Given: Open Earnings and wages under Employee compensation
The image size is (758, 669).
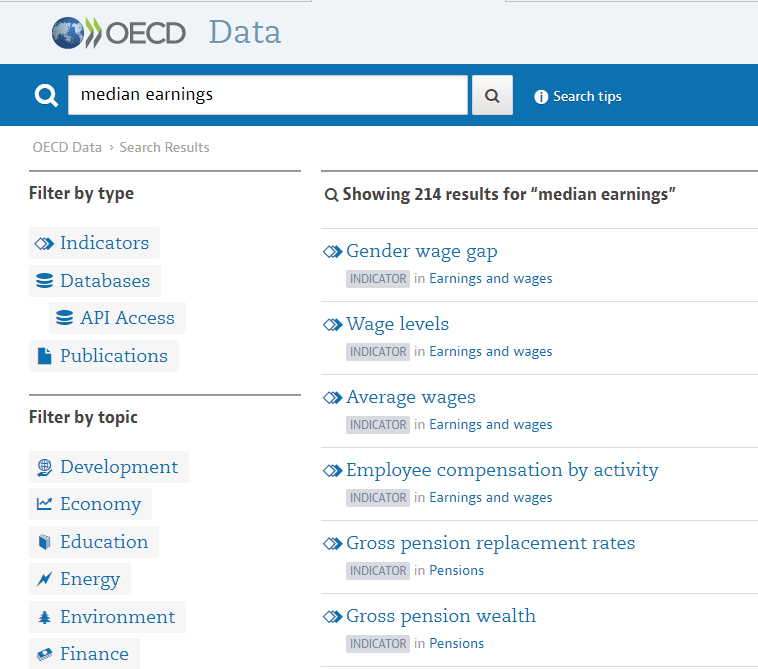Looking at the screenshot, I should (x=491, y=498).
